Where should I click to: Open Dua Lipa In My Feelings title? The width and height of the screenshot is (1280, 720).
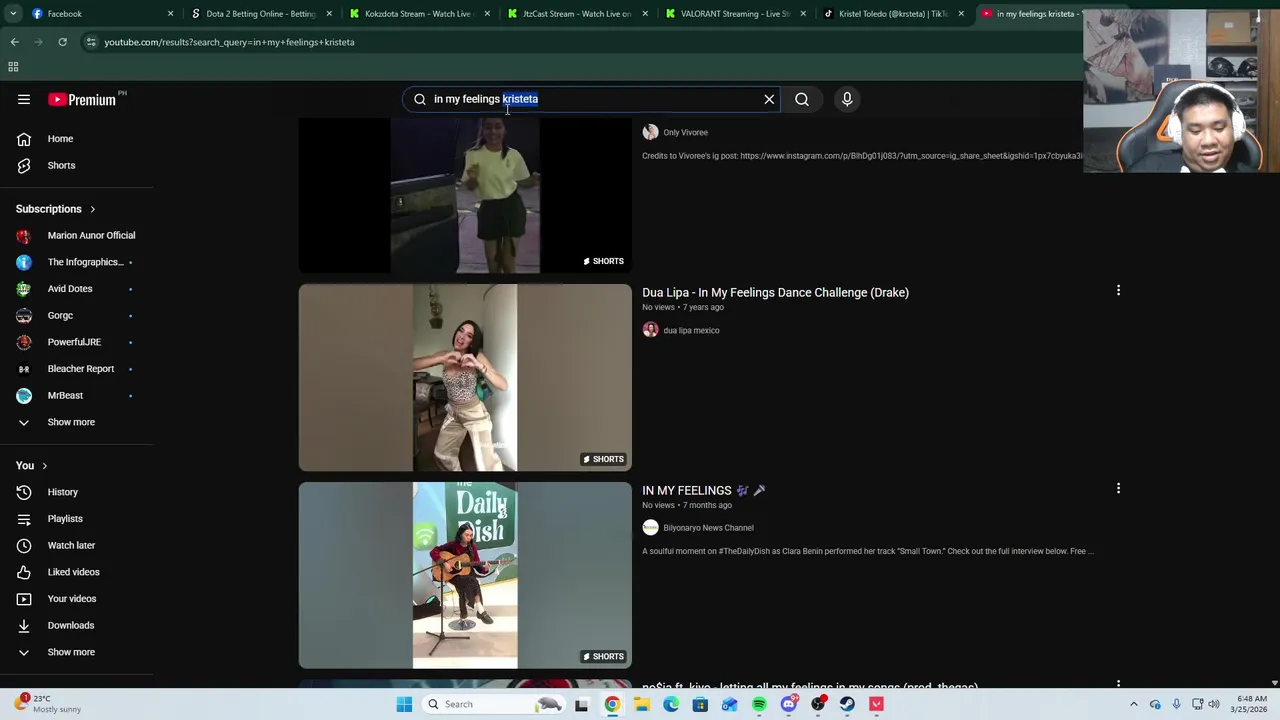coord(775,293)
